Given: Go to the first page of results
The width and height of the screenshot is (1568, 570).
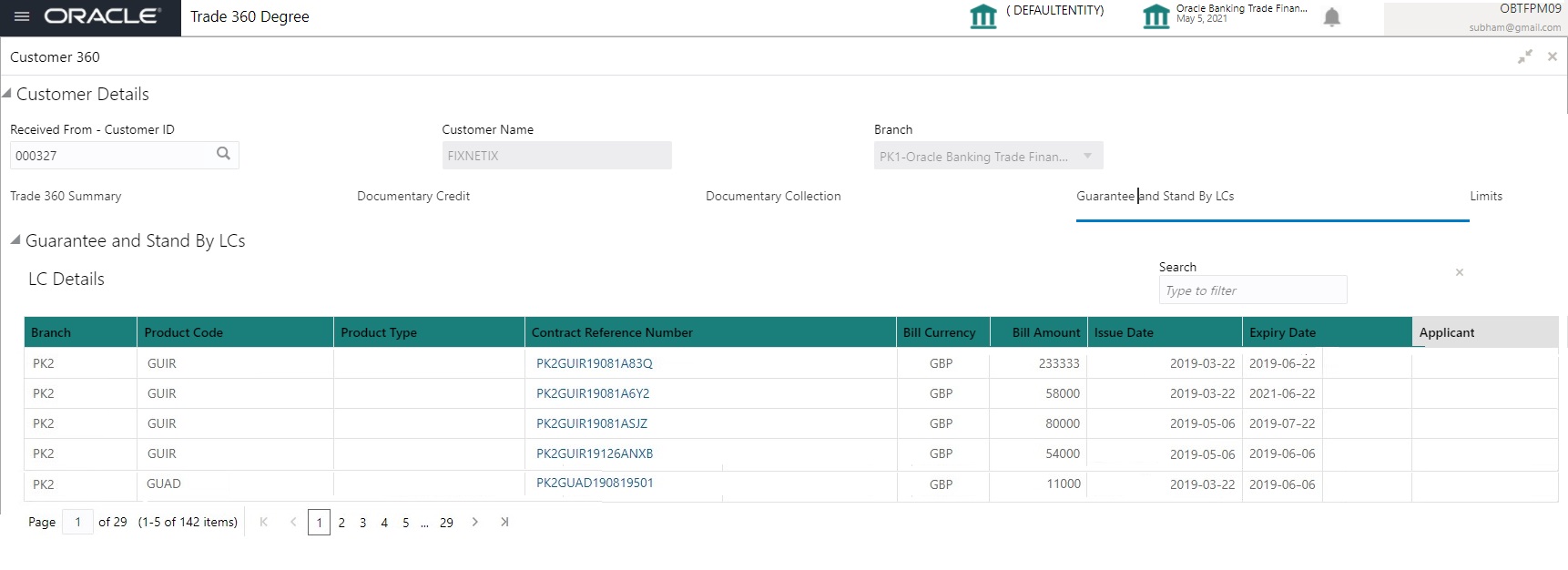Looking at the screenshot, I should click(264, 522).
